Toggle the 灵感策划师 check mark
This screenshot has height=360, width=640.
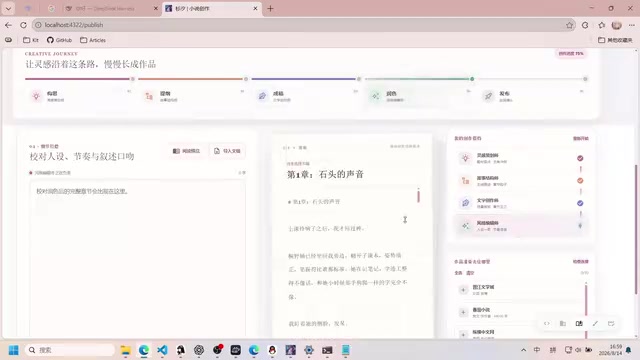tap(580, 158)
